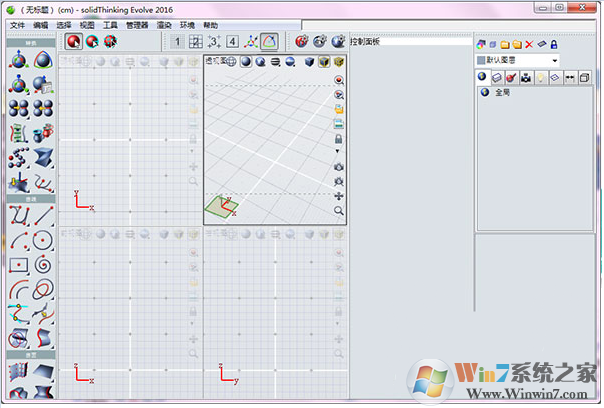Select the sphere S-curve point tool
The width and height of the screenshot is (604, 408).
tap(18, 158)
